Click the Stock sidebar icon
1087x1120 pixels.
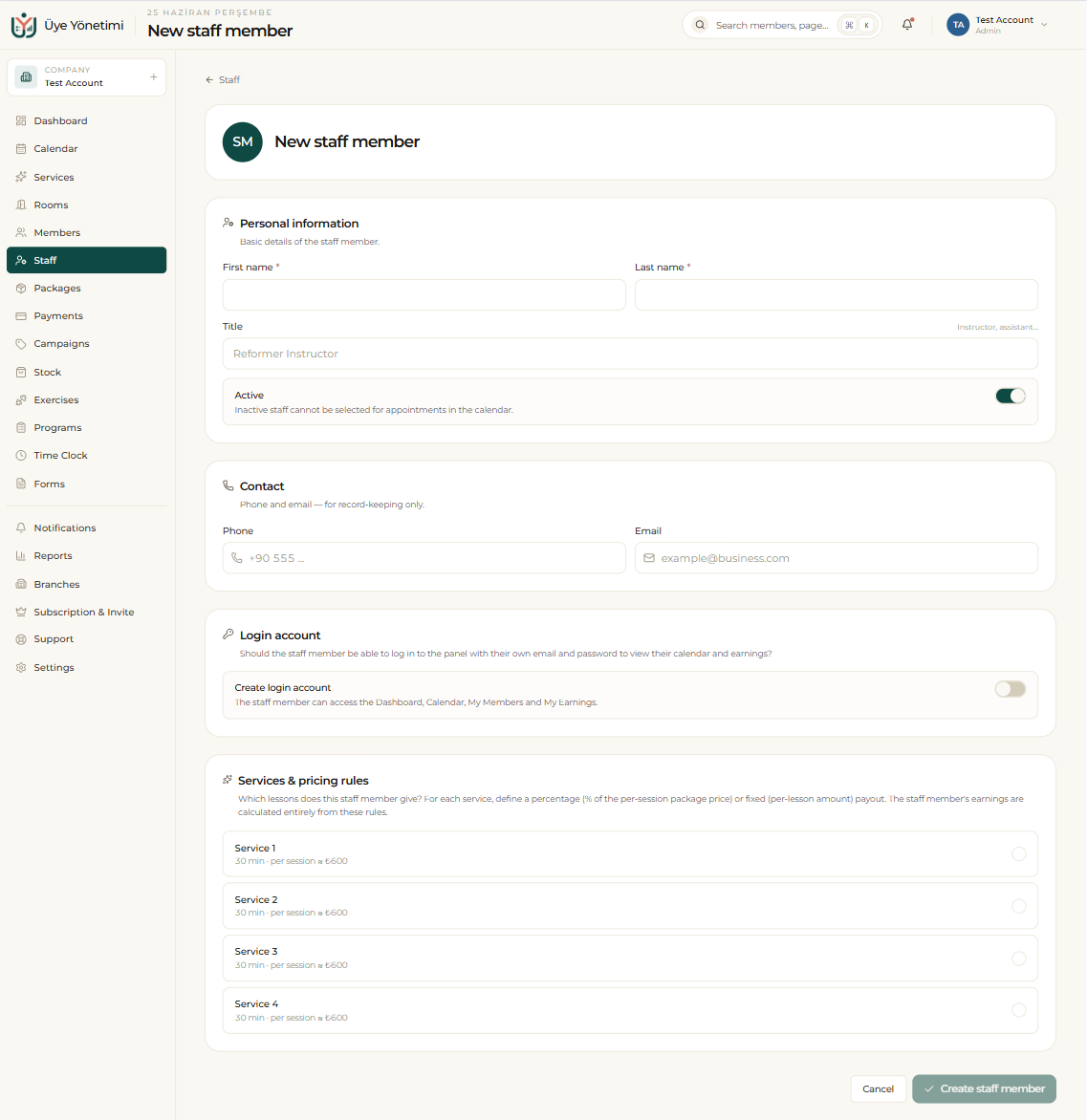coord(21,372)
